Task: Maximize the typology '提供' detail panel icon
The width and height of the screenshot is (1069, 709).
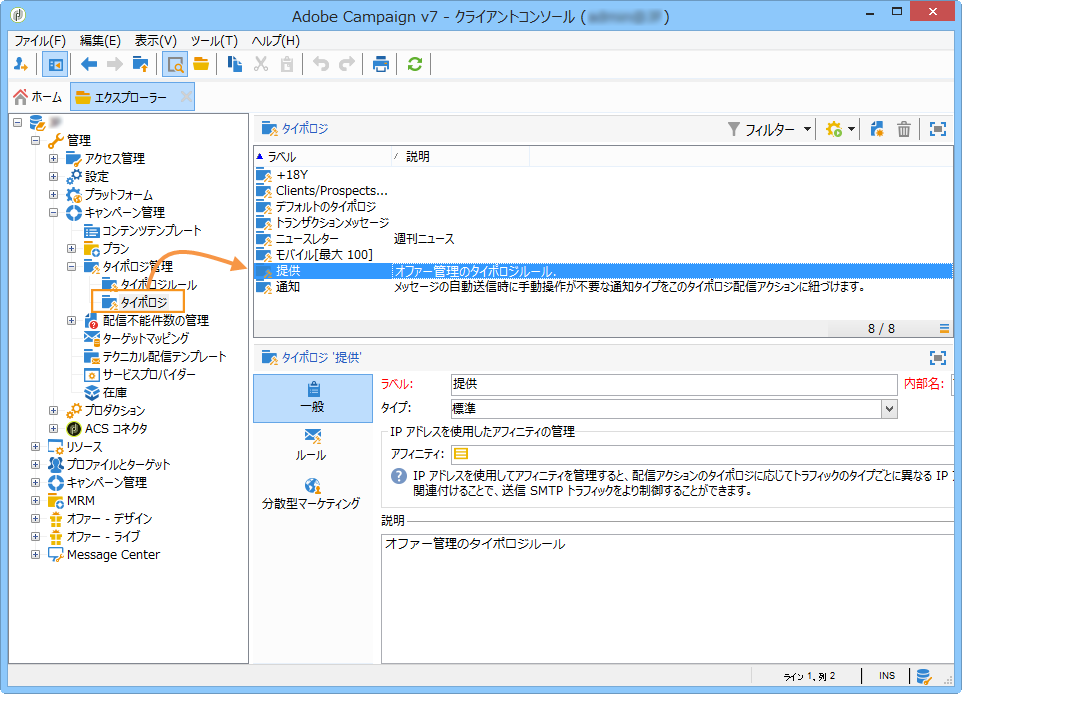Action: click(938, 358)
